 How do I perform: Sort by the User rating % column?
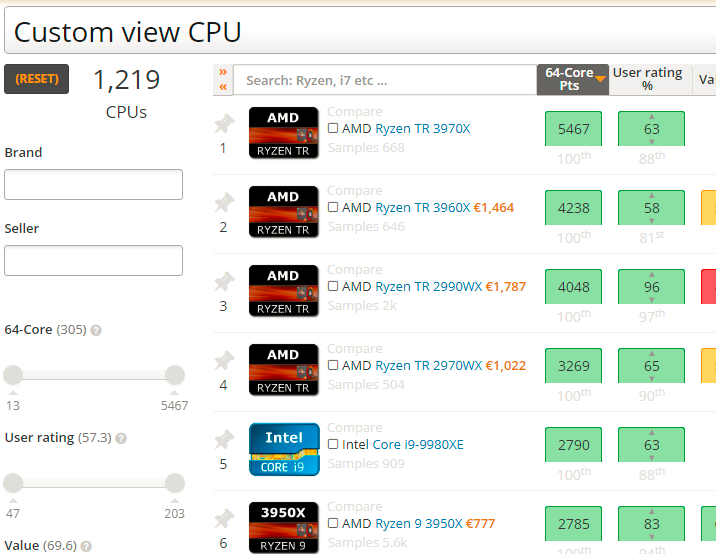tap(650, 79)
